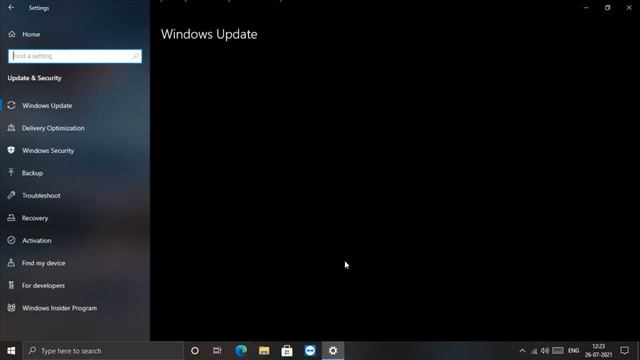Click the Troubleshoot wrench icon
Viewport: 640px width, 360px height.
point(11,195)
